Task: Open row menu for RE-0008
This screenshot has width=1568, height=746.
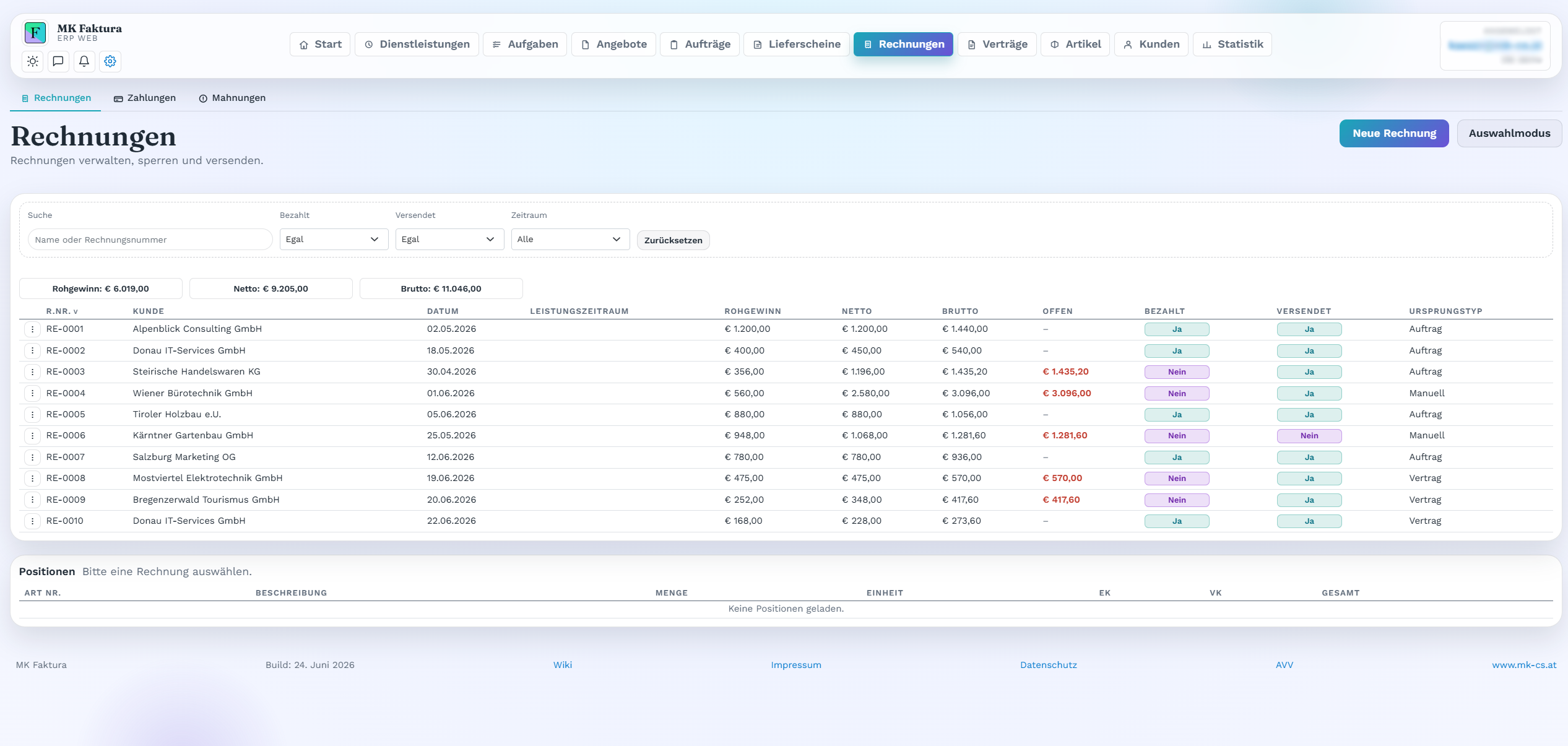Action: click(32, 479)
